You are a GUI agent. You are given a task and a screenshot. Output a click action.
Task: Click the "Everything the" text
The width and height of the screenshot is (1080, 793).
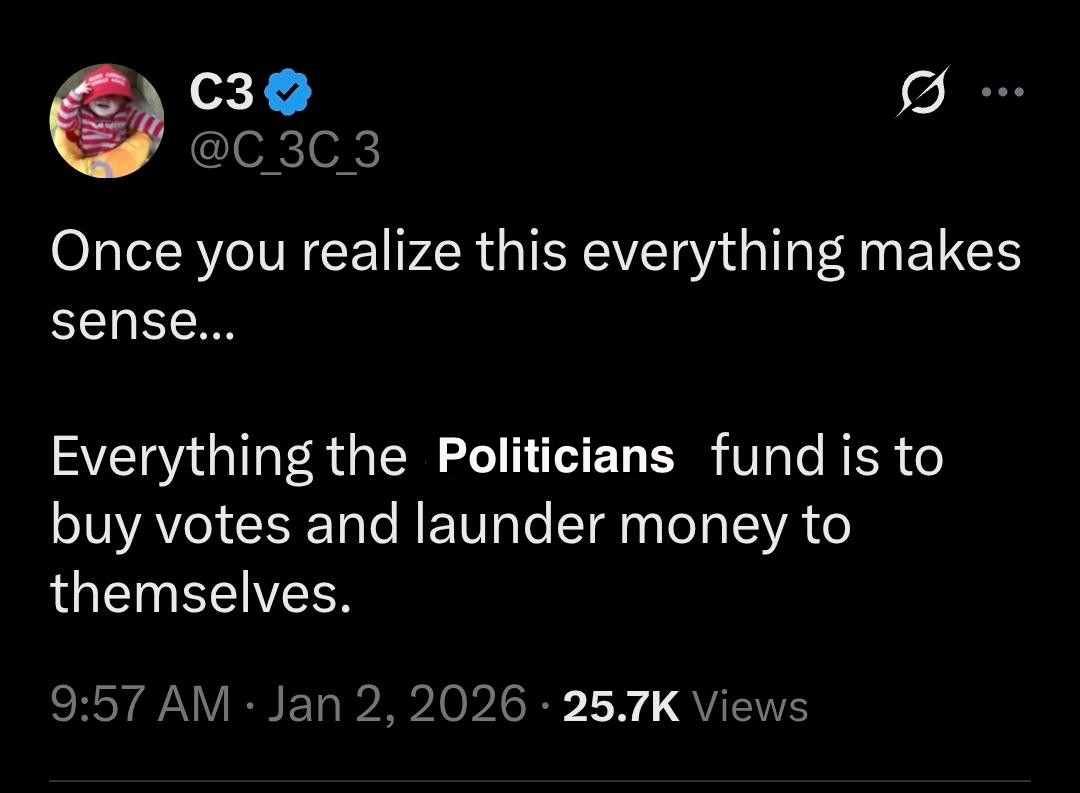228,458
